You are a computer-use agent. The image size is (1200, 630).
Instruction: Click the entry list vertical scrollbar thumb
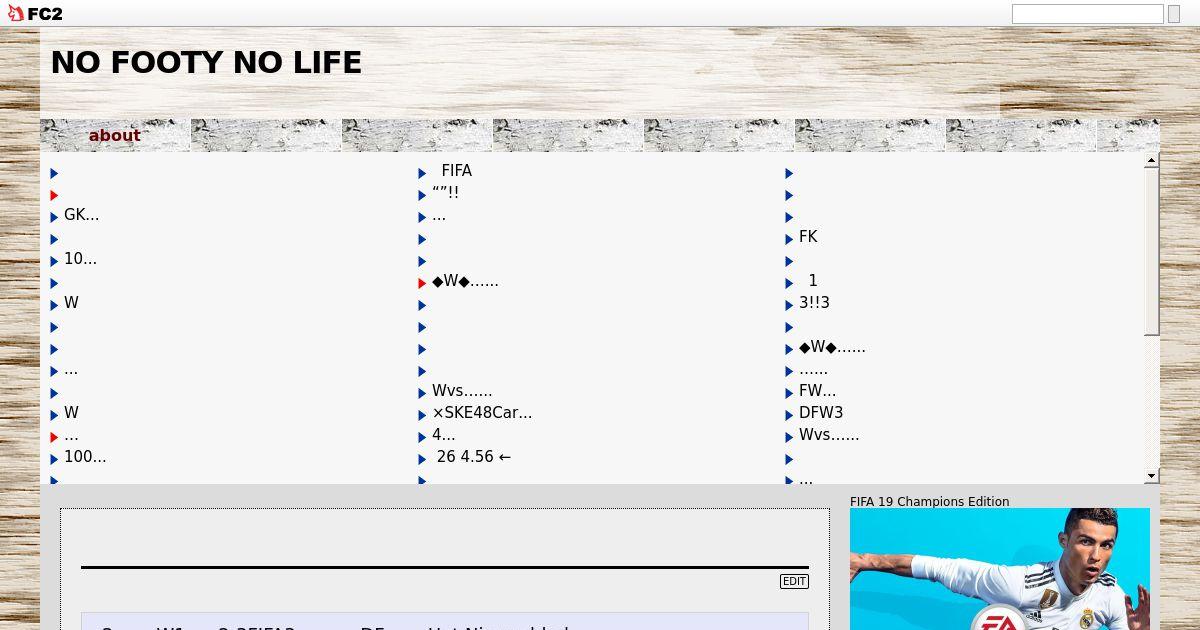pyautogui.click(x=1152, y=251)
